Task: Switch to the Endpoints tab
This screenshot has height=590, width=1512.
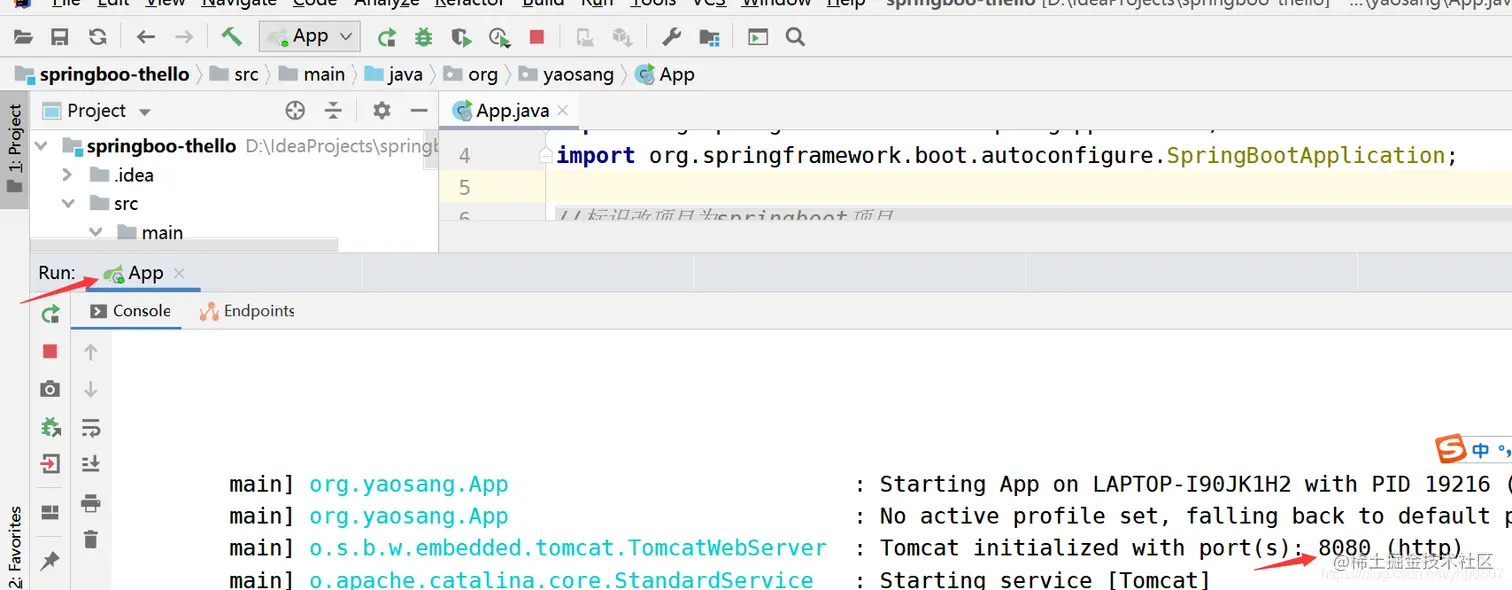Action: 247,311
